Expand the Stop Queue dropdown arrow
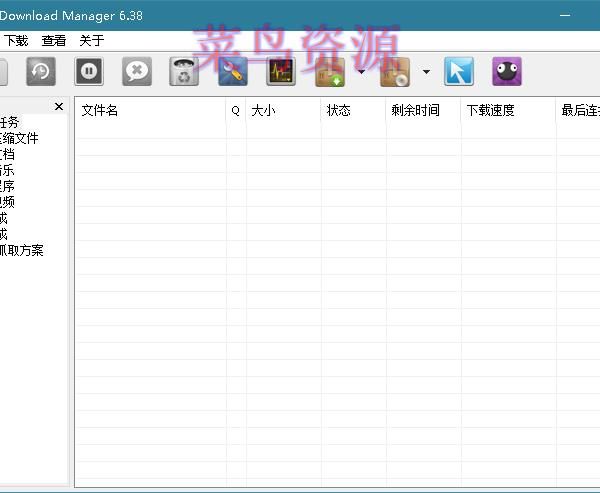600x493 pixels. [426, 72]
